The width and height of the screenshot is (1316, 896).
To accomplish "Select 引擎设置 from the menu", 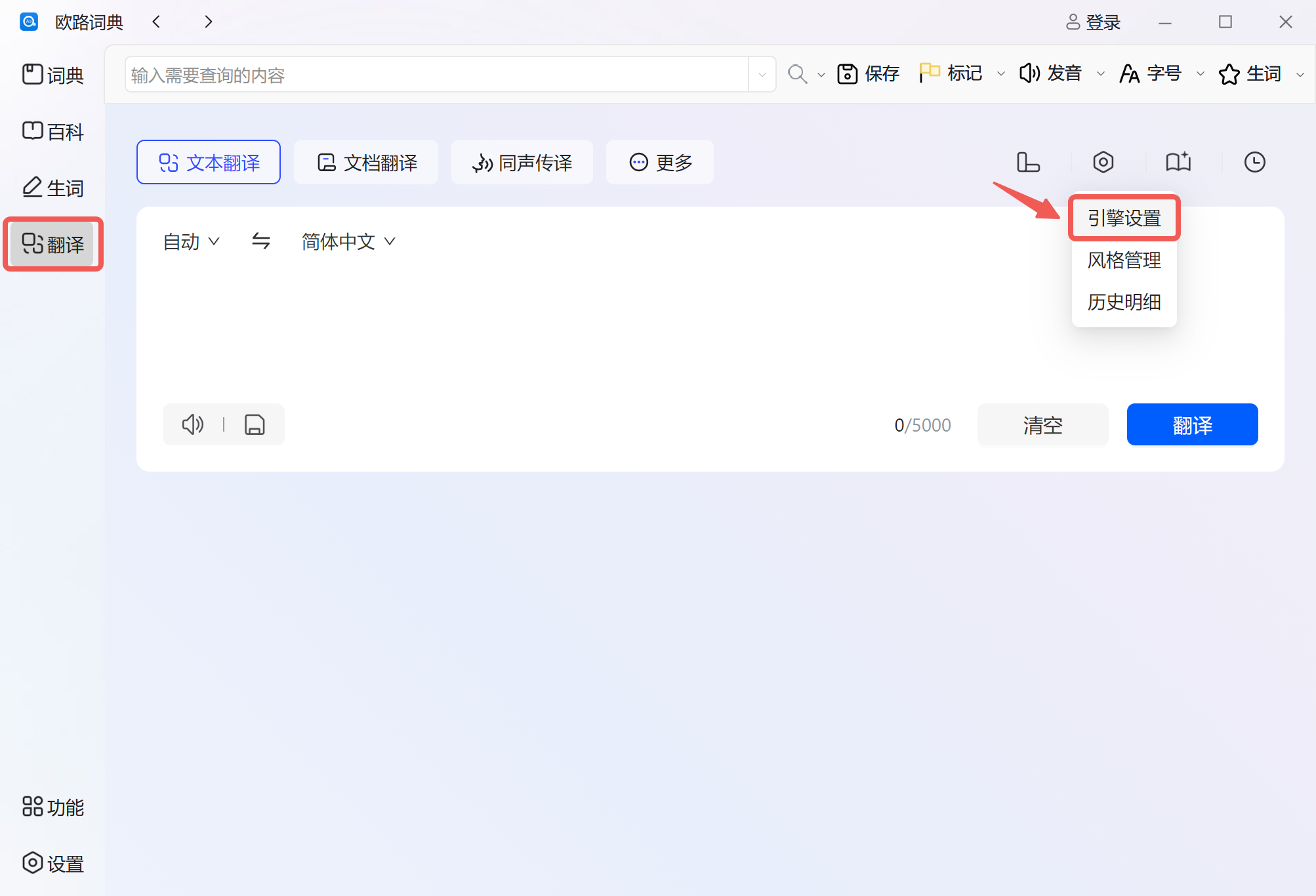I will point(1123,218).
